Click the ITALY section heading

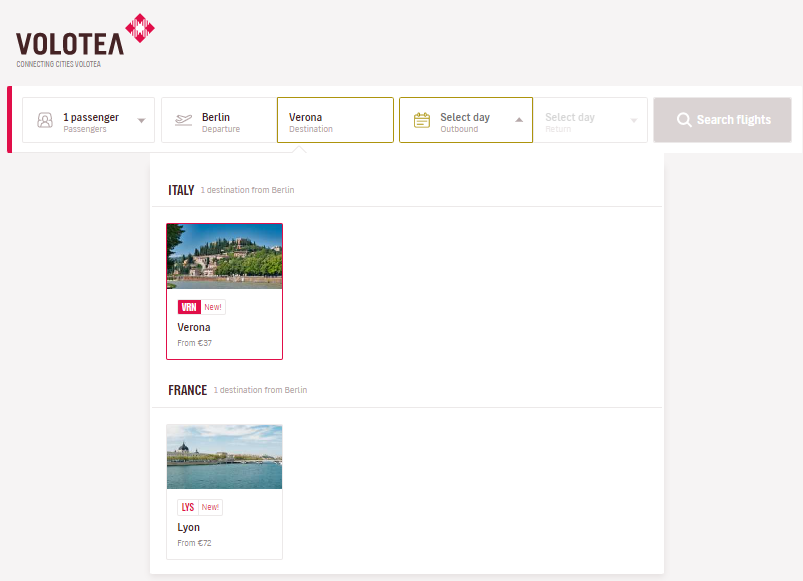point(181,190)
